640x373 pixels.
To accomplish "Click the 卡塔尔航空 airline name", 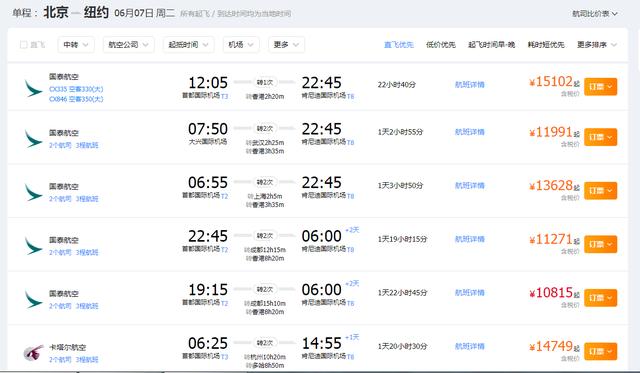I will (67, 347).
